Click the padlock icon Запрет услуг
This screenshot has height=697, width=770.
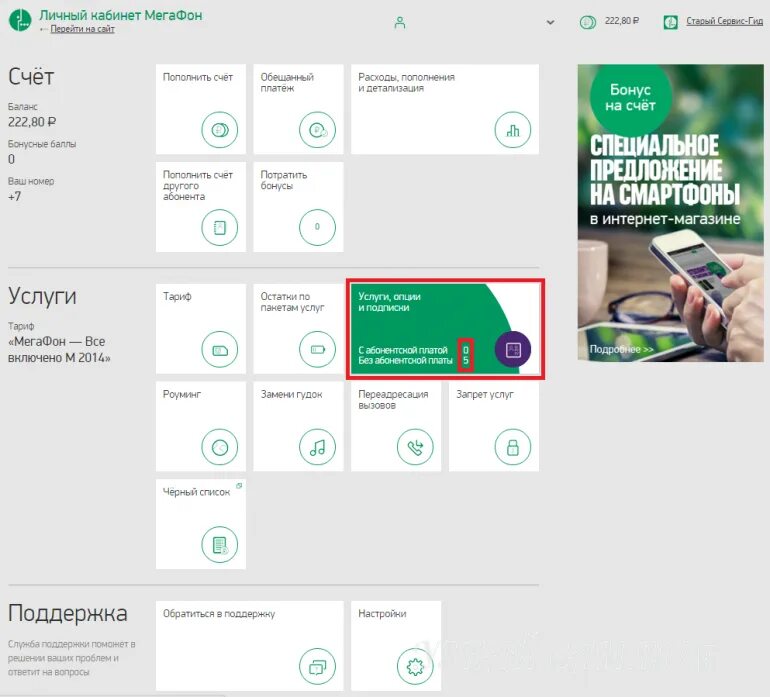pyautogui.click(x=513, y=447)
